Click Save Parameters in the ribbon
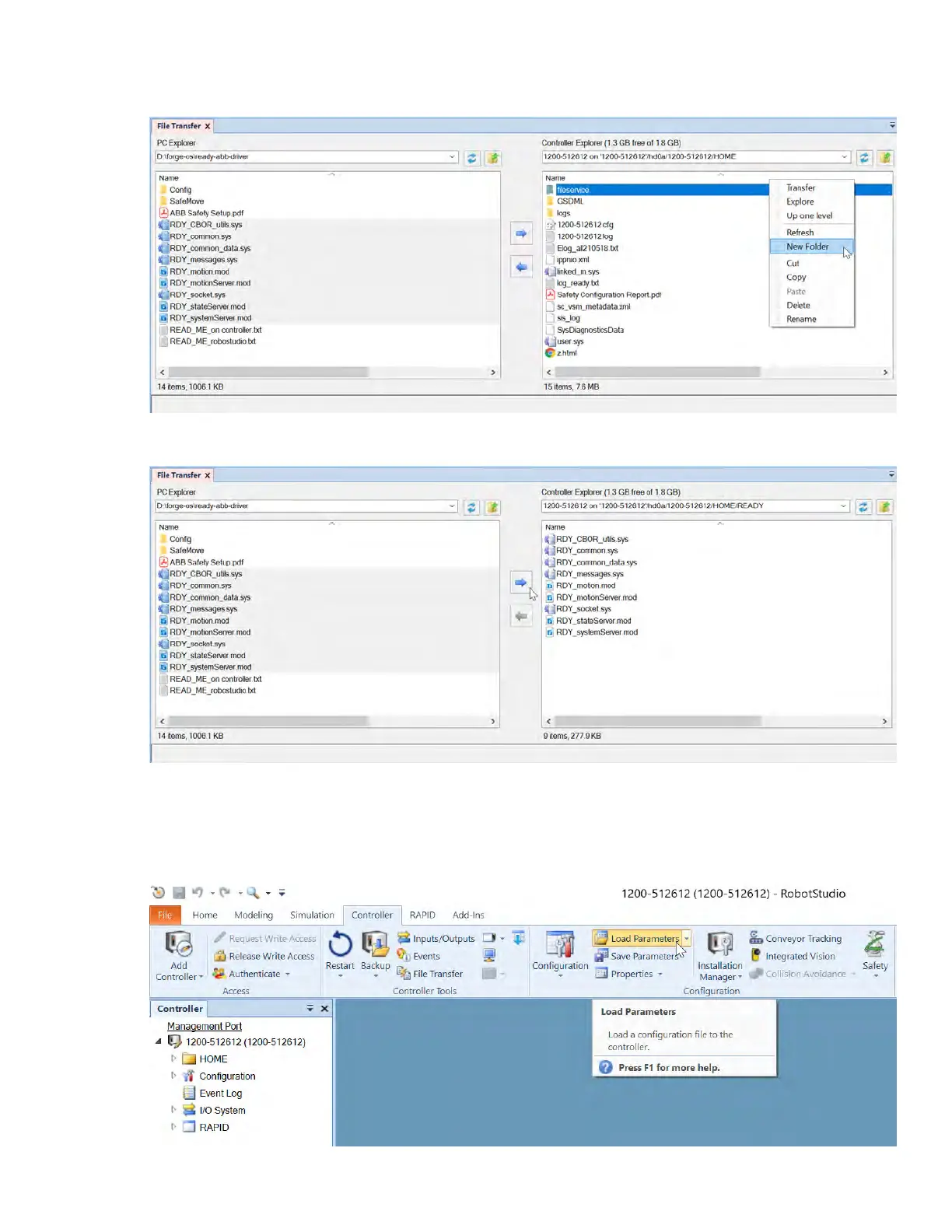Viewport: 952px width, 1232px height. point(637,956)
